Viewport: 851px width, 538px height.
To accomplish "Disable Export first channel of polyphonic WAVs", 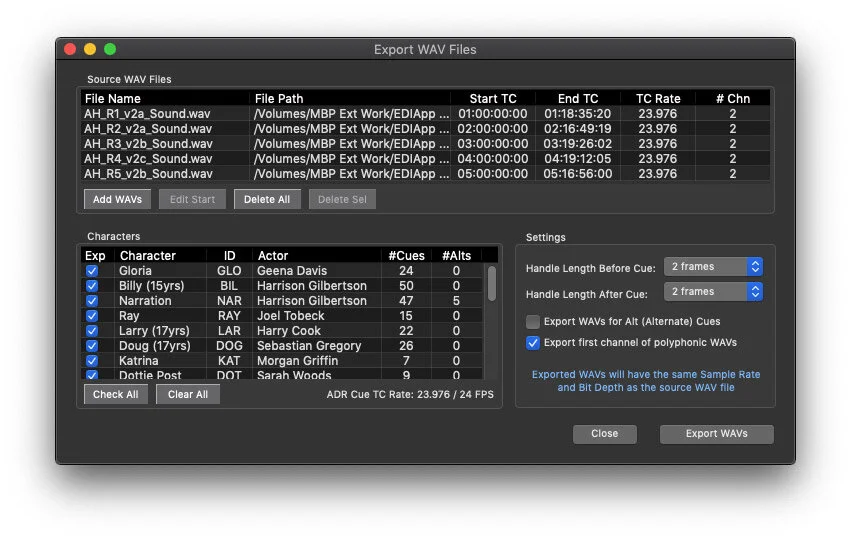I will [532, 343].
